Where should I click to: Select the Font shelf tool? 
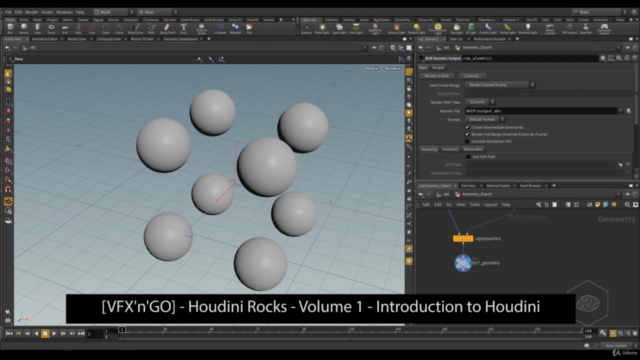(x=184, y=28)
